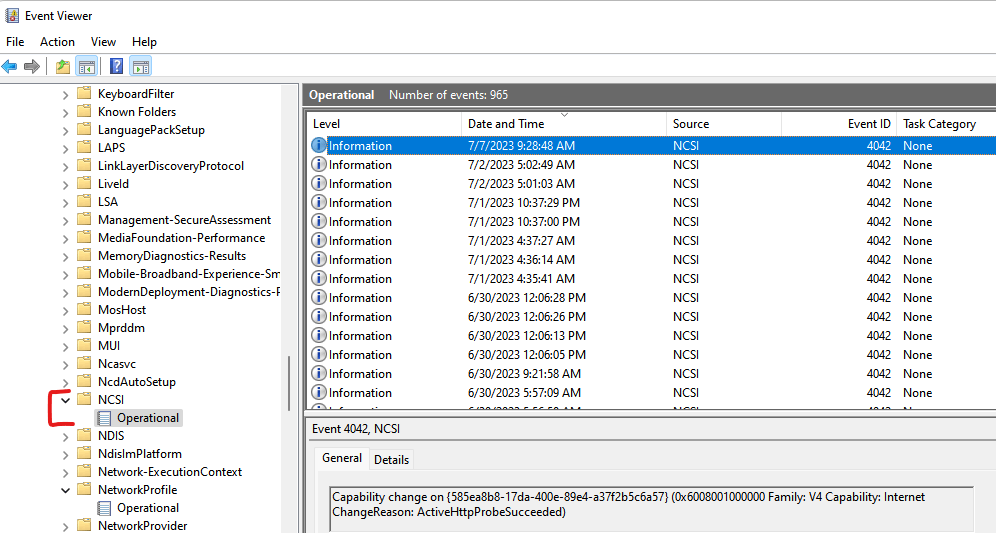Select the MosHost tree item
This screenshot has height=533, width=996.
coord(122,309)
